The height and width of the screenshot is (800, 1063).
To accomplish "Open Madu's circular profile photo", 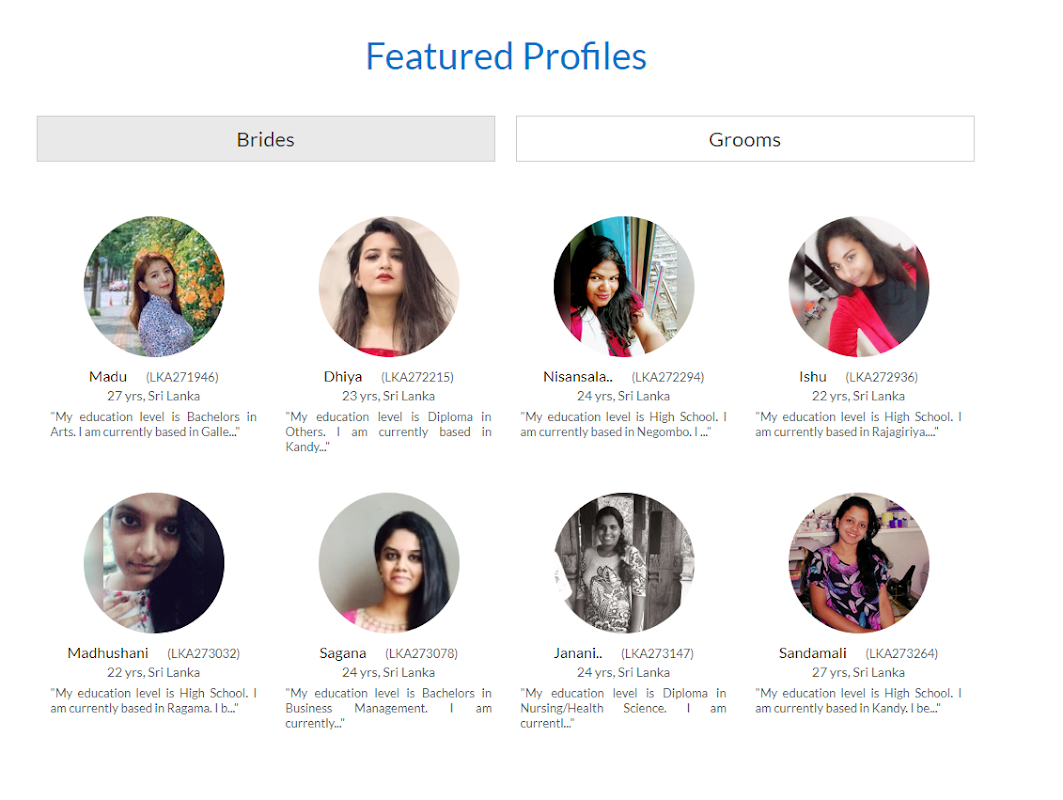I will click(154, 287).
